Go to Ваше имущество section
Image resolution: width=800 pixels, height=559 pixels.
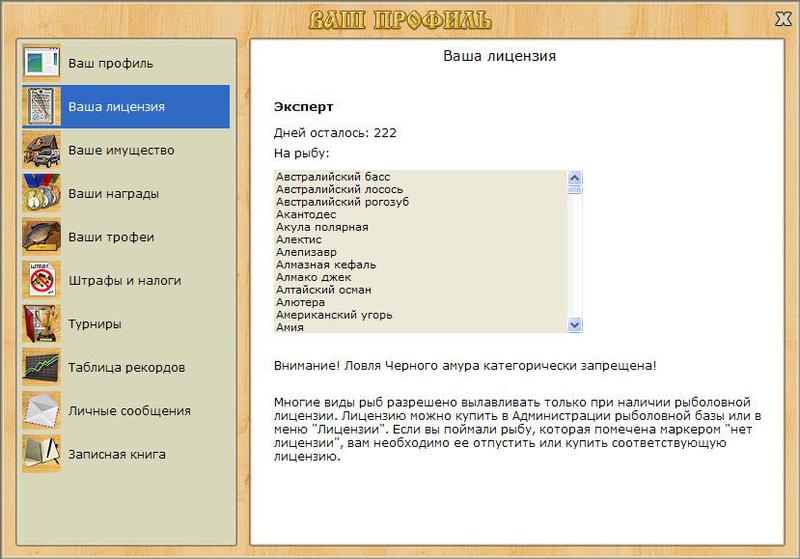[126, 150]
